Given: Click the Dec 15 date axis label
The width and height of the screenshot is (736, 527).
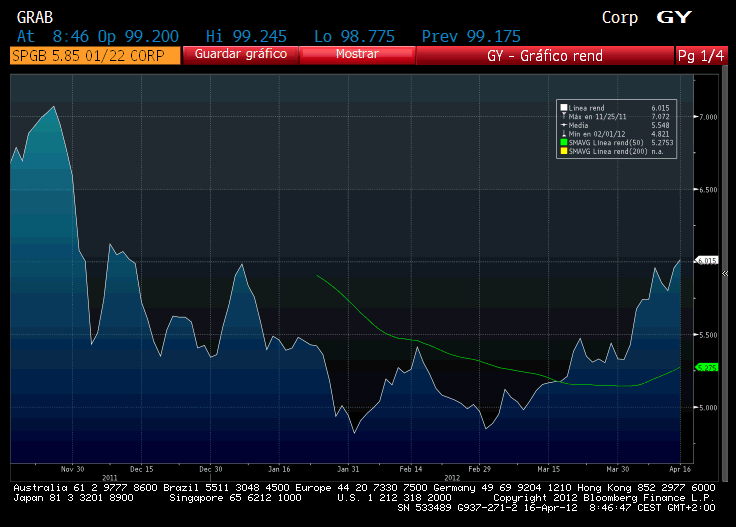Looking at the screenshot, I should pos(141,469).
